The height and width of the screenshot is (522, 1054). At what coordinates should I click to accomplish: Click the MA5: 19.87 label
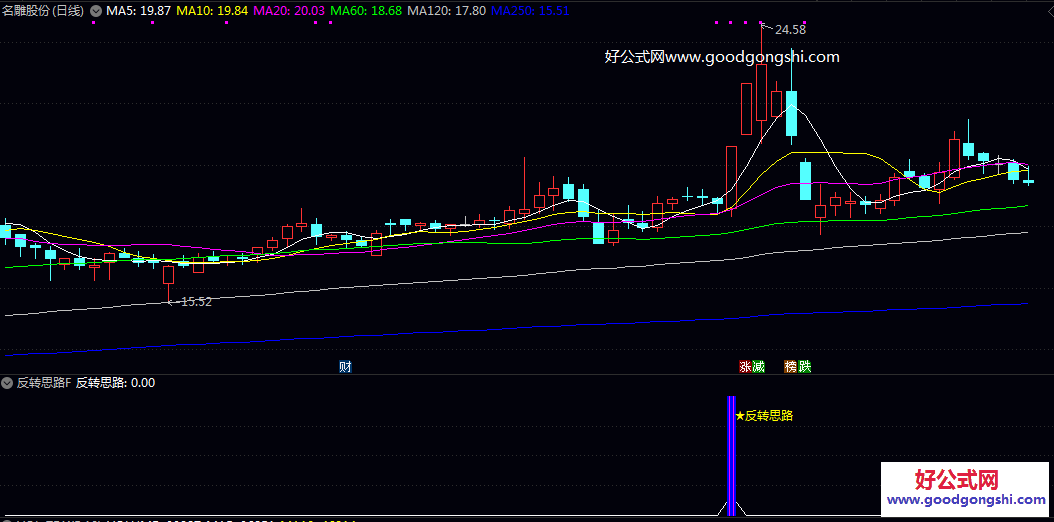138,11
